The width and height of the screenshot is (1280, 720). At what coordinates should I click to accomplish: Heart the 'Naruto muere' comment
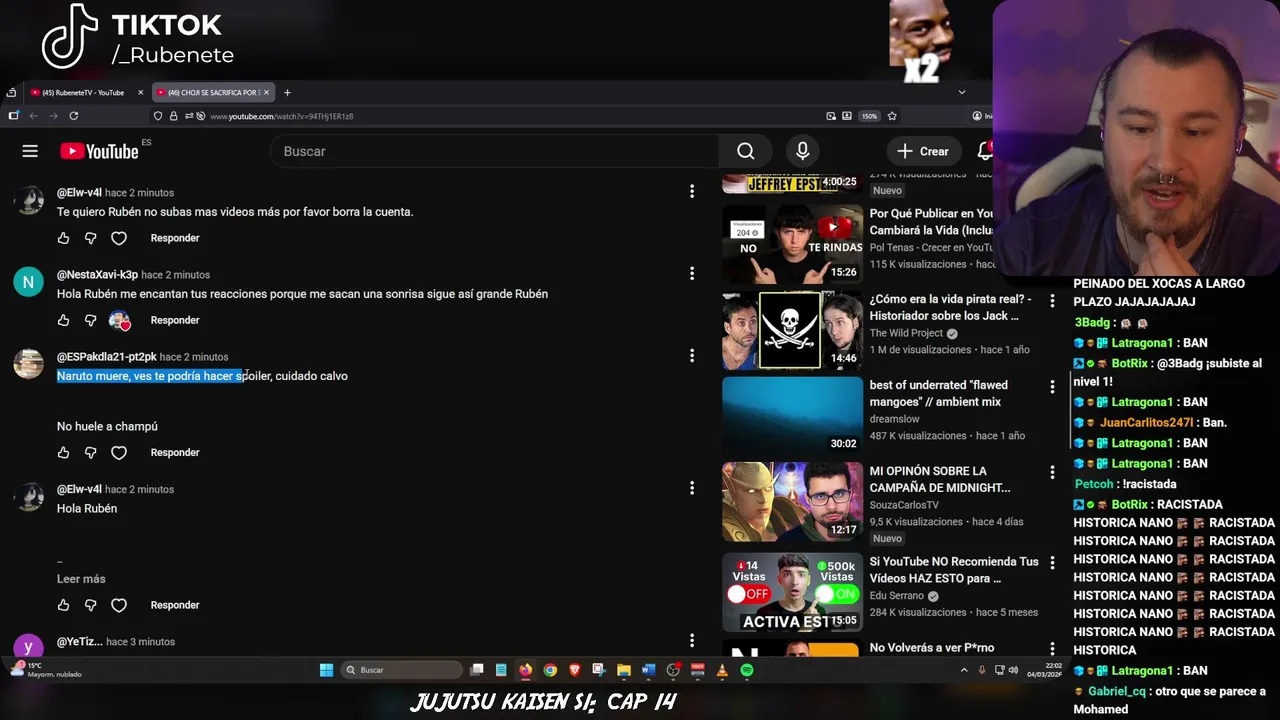pyautogui.click(x=119, y=452)
